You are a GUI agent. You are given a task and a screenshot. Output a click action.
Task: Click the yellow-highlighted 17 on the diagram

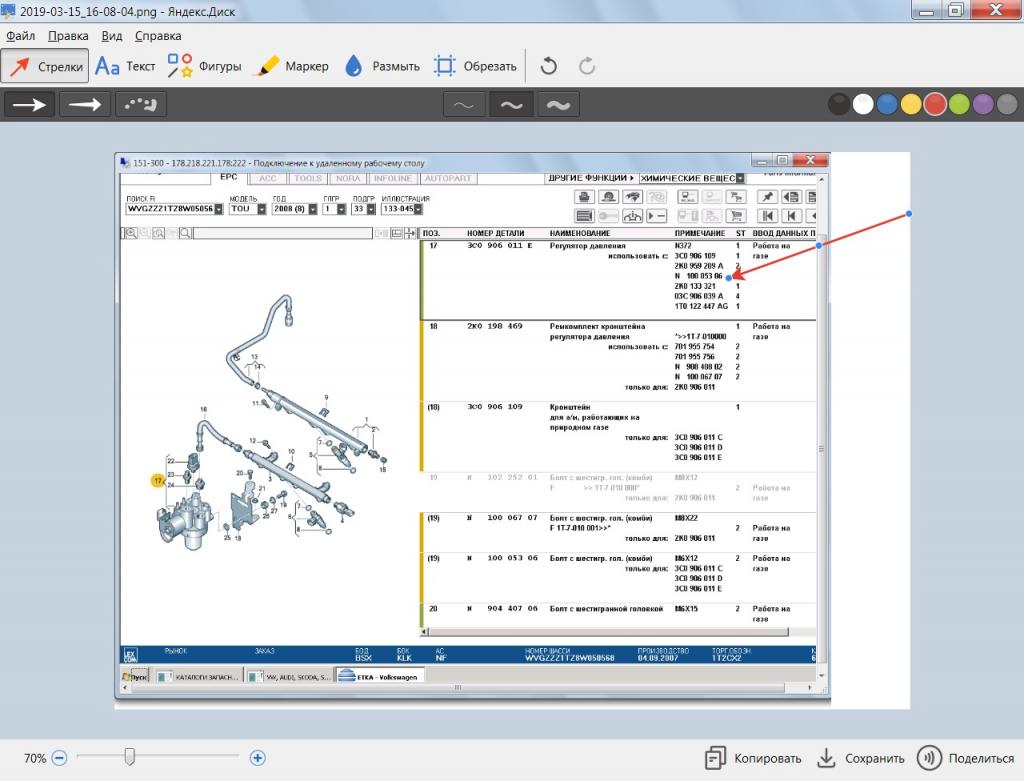coord(157,481)
